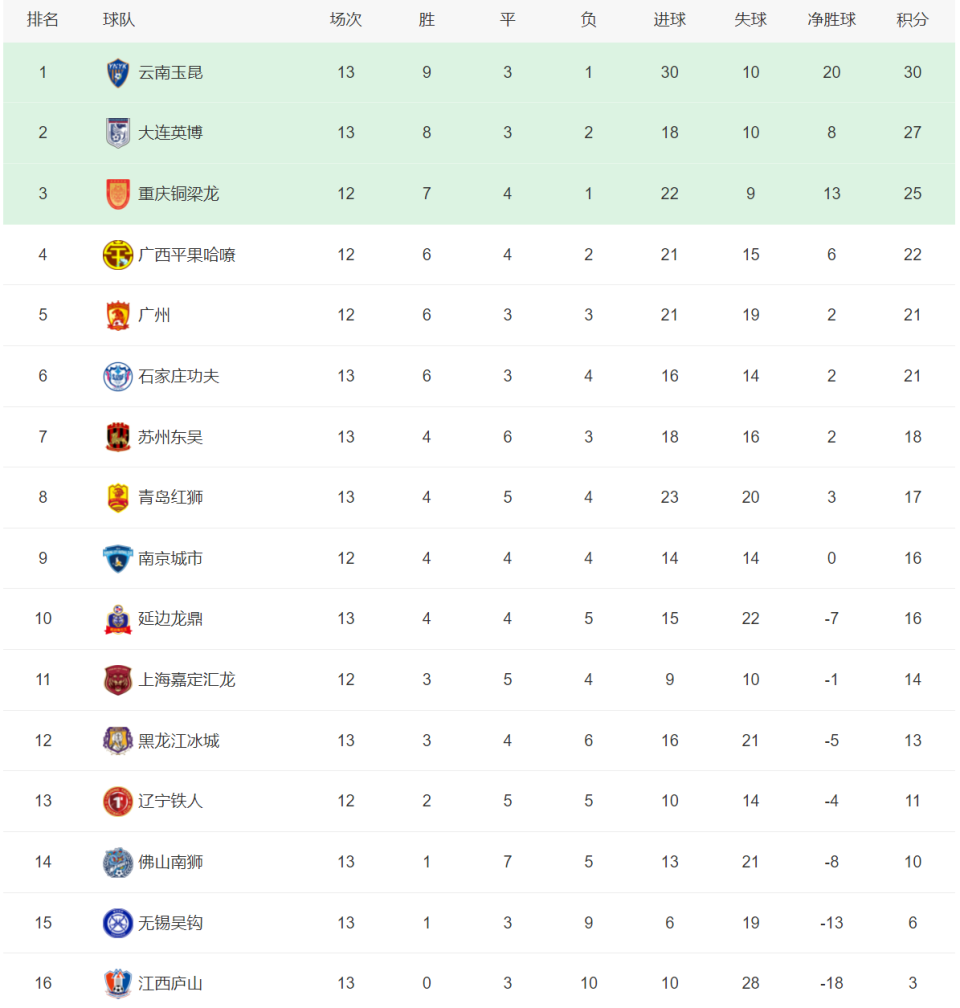
Task: Sort by the 净胜球 column header
Action: (831, 20)
